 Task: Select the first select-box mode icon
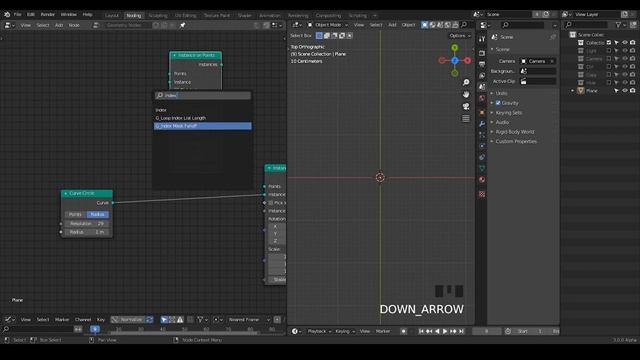tap(319, 36)
